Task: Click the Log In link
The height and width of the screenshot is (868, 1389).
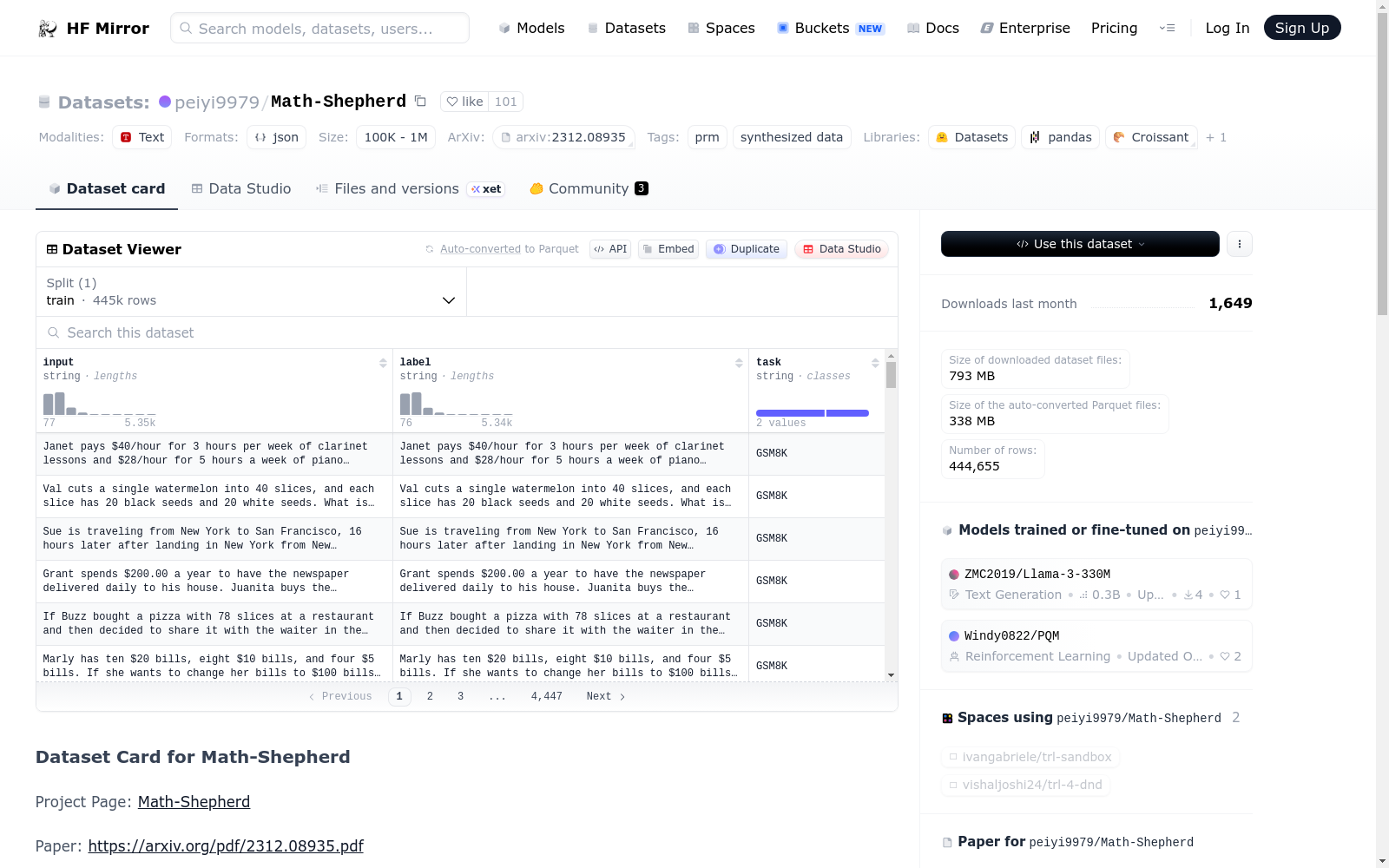Action: click(1228, 28)
